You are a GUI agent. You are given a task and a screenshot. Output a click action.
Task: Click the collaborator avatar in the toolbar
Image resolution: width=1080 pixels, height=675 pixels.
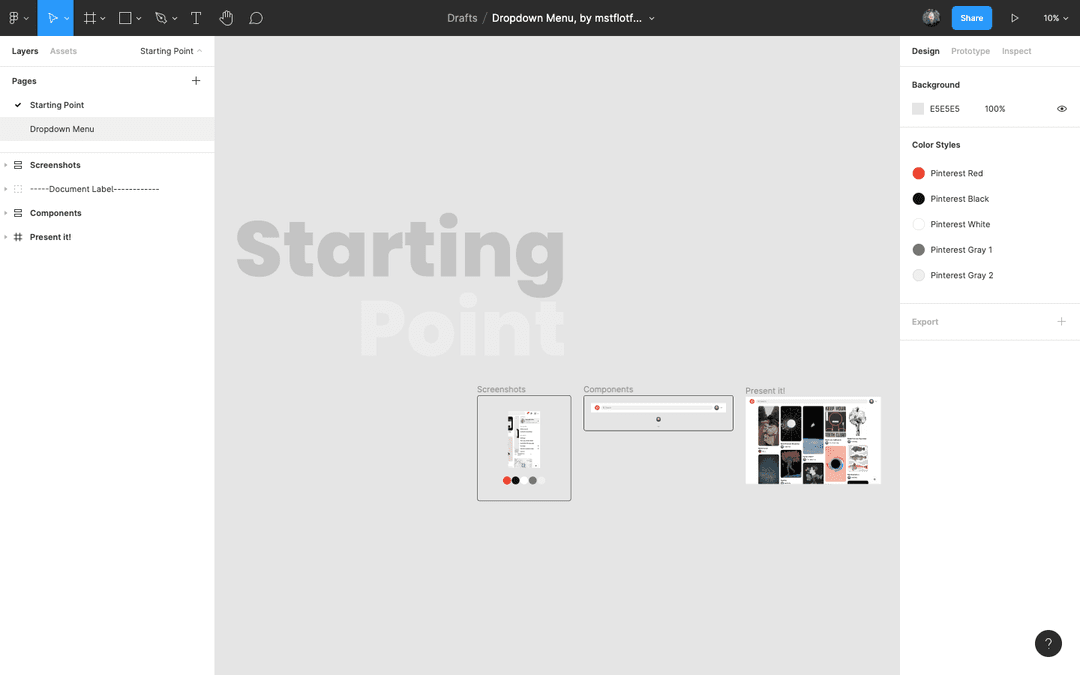(930, 17)
